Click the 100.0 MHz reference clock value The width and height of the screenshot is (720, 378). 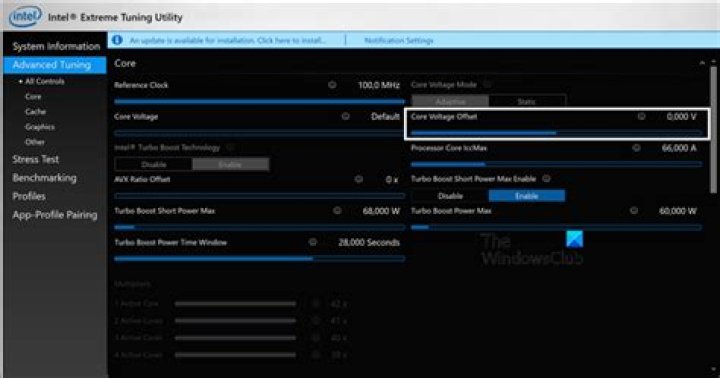(x=379, y=85)
